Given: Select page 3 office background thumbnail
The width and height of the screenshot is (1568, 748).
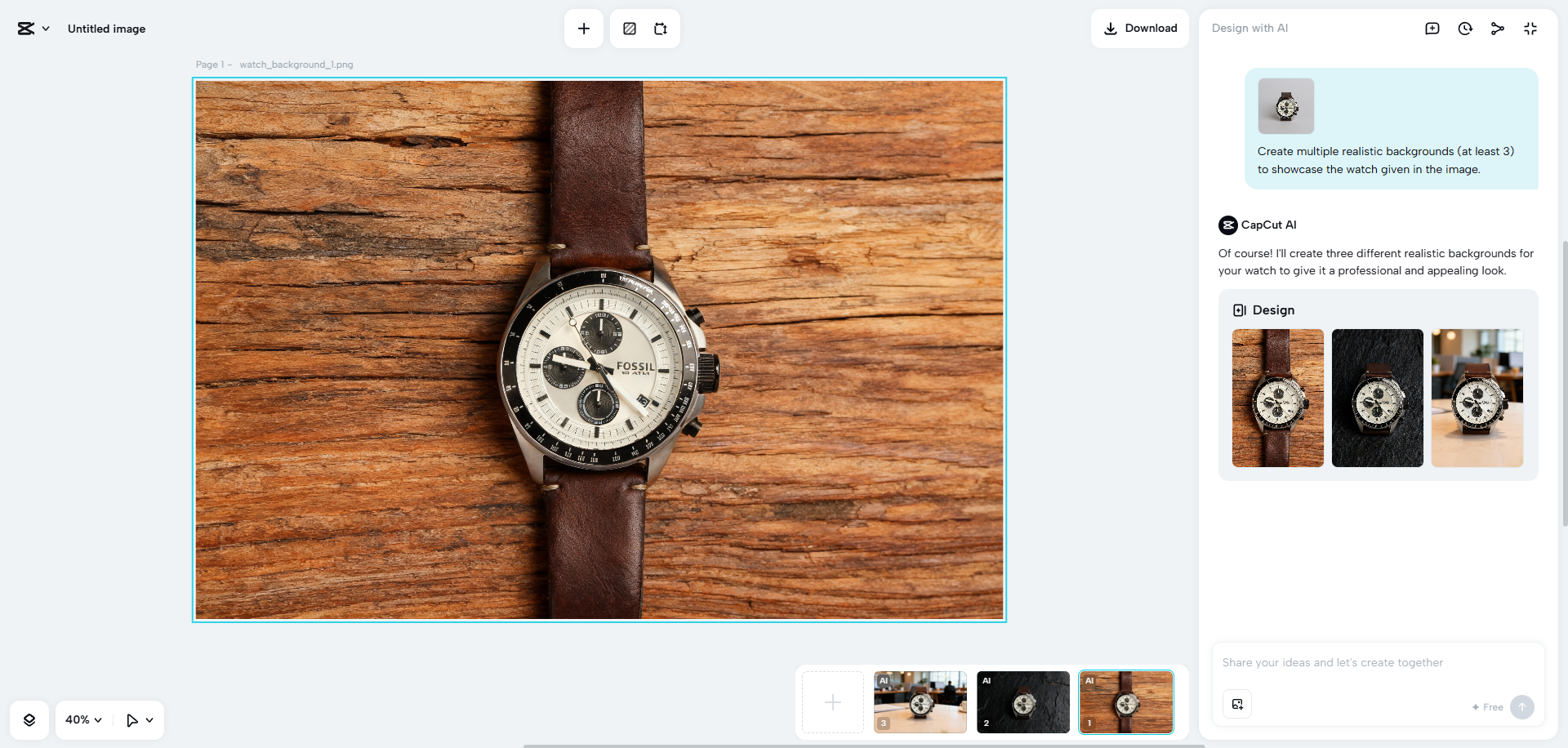Looking at the screenshot, I should [x=920, y=702].
